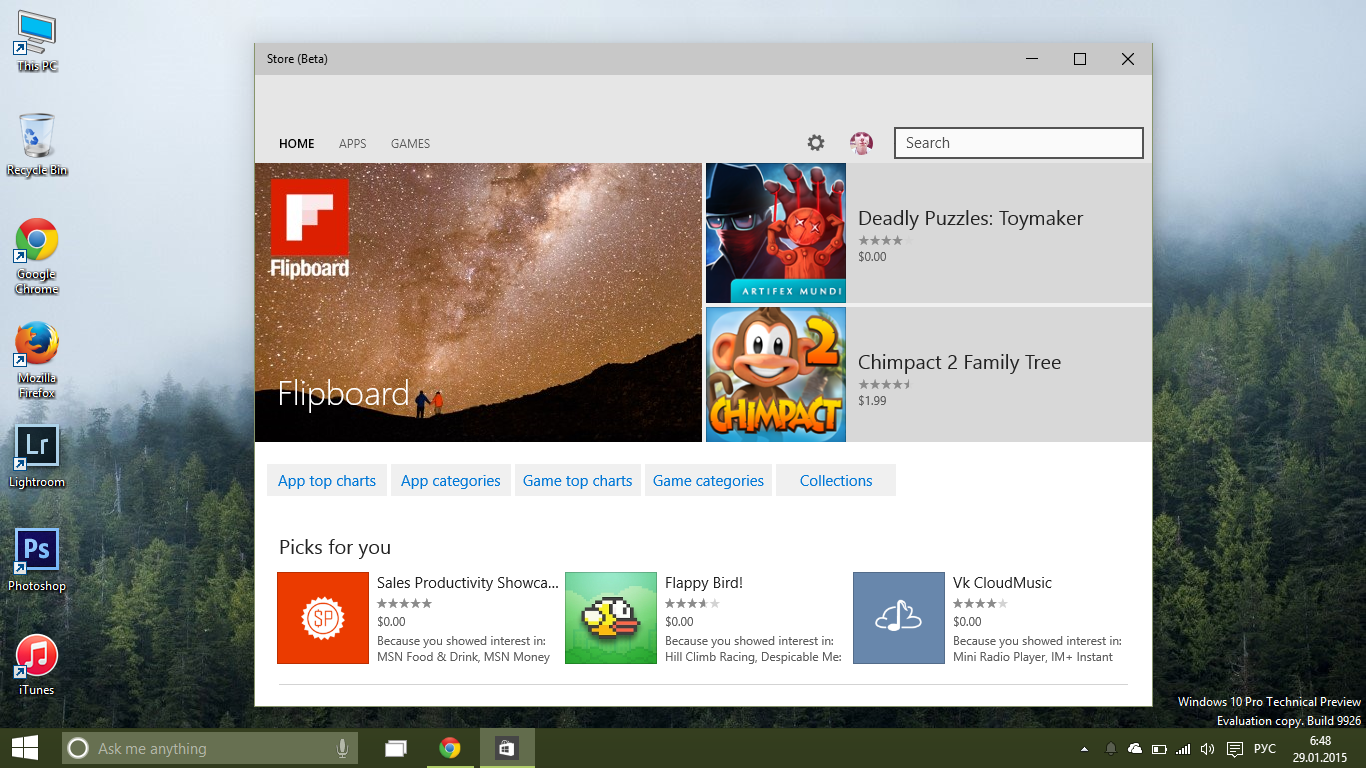Select the Recycle Bin desktop icon
The width and height of the screenshot is (1366, 768).
click(37, 145)
